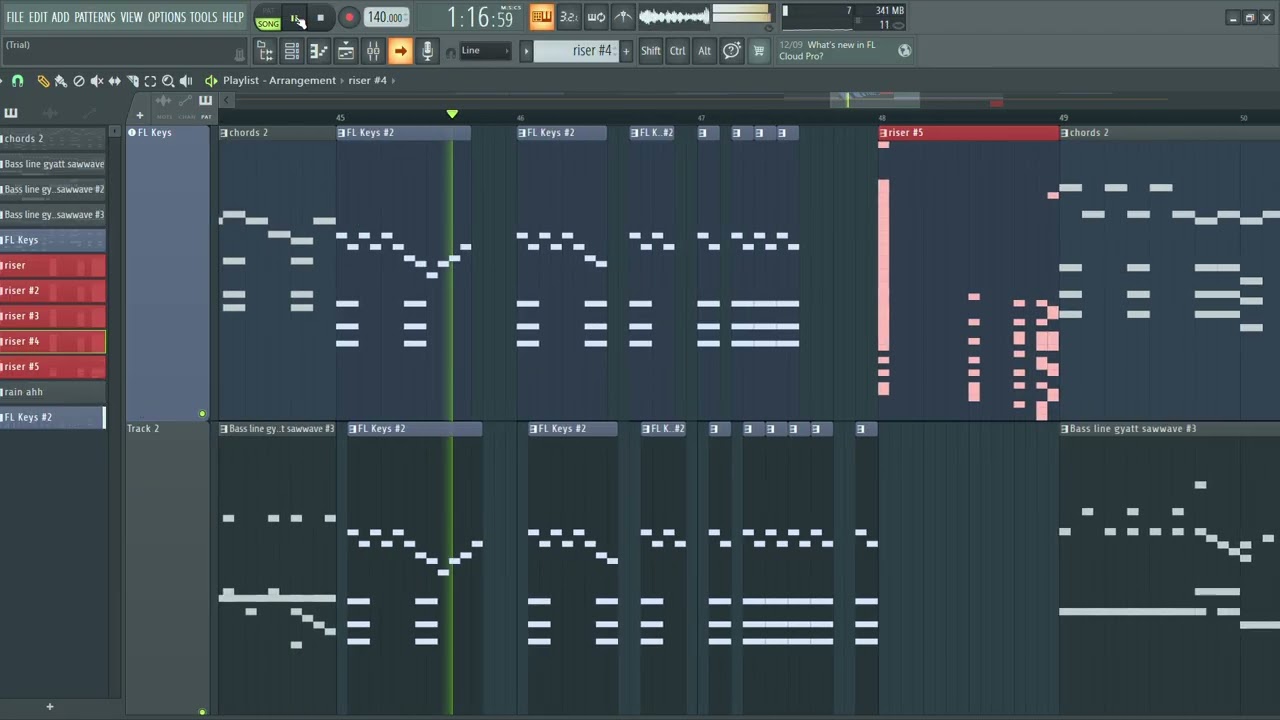Toggle loop recording icon
The image size is (1280, 720).
596,16
